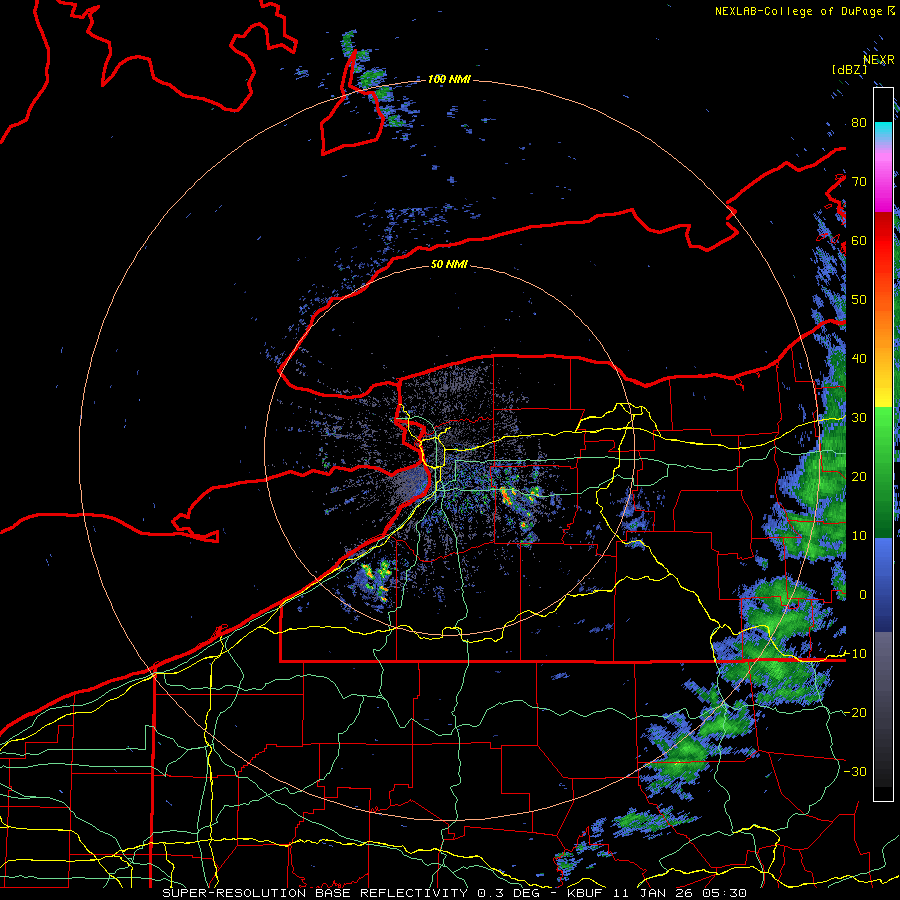Click the cyan segment of the color bar
This screenshot has width=900, height=900.
tap(883, 129)
